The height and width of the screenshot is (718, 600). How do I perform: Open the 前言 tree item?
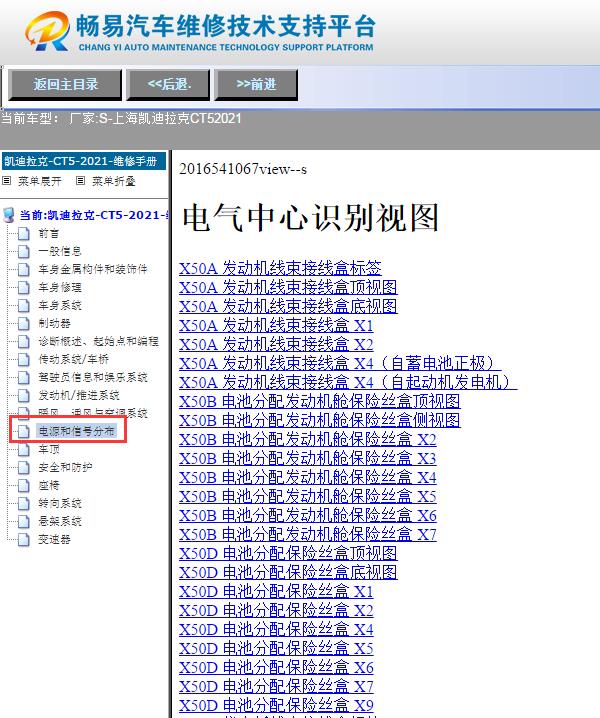(x=49, y=234)
